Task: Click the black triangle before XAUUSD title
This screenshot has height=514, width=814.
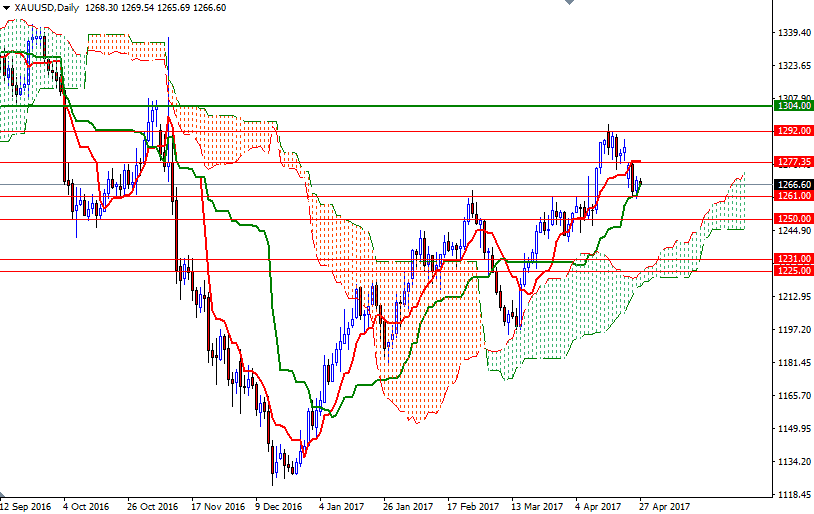Action: click(6, 7)
